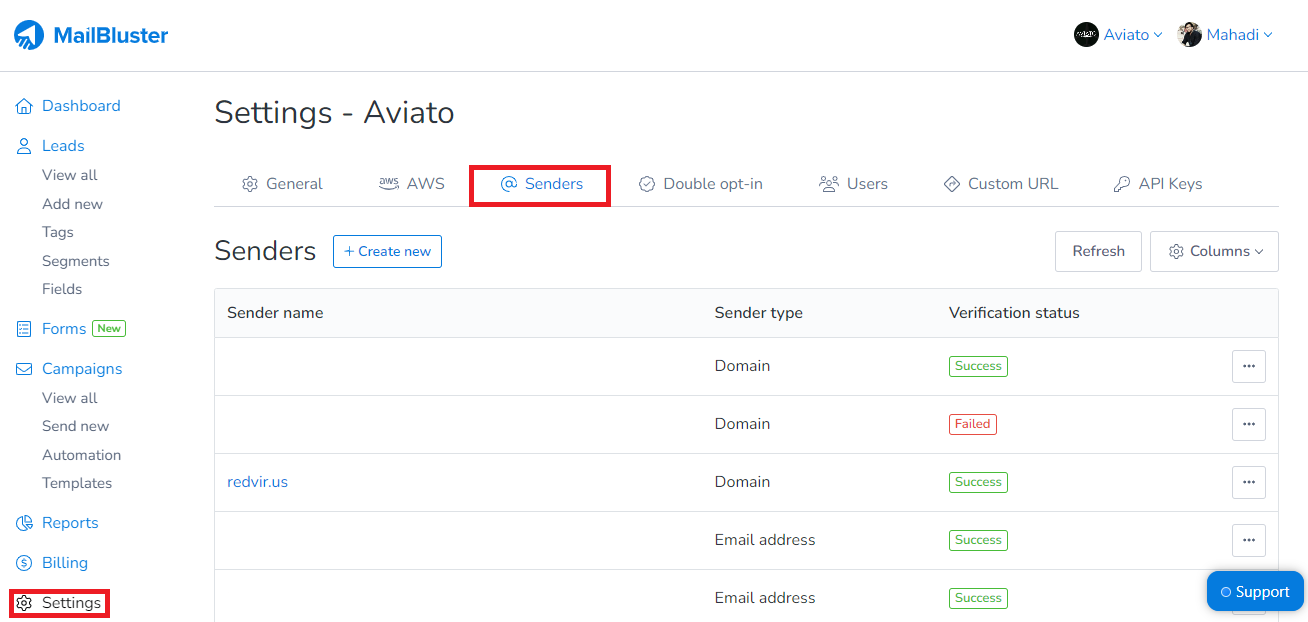Click the Aviato brand avatar
The image size is (1308, 622).
(1086, 35)
